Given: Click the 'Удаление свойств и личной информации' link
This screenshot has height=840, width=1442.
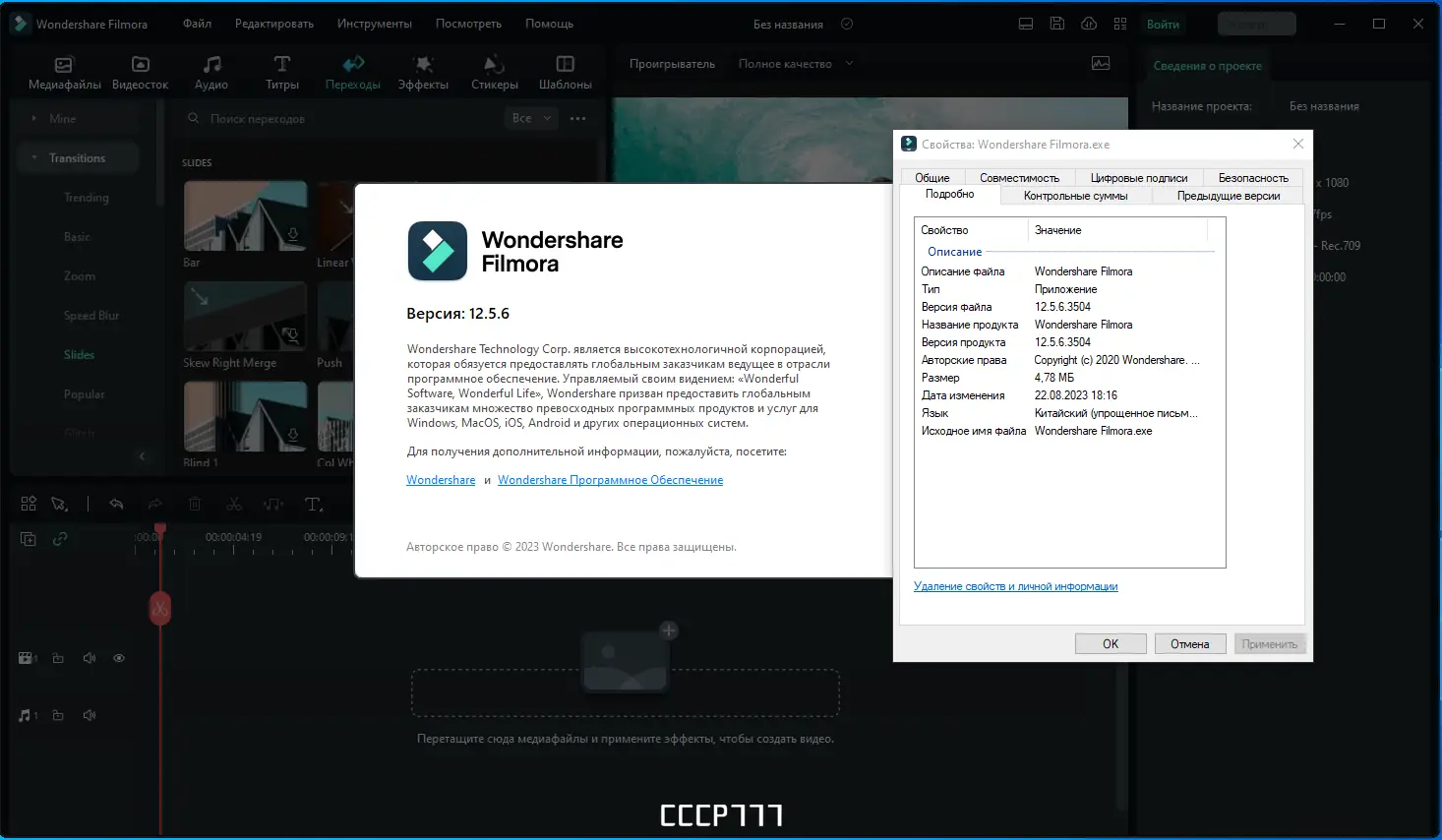Looking at the screenshot, I should pos(1015,585).
